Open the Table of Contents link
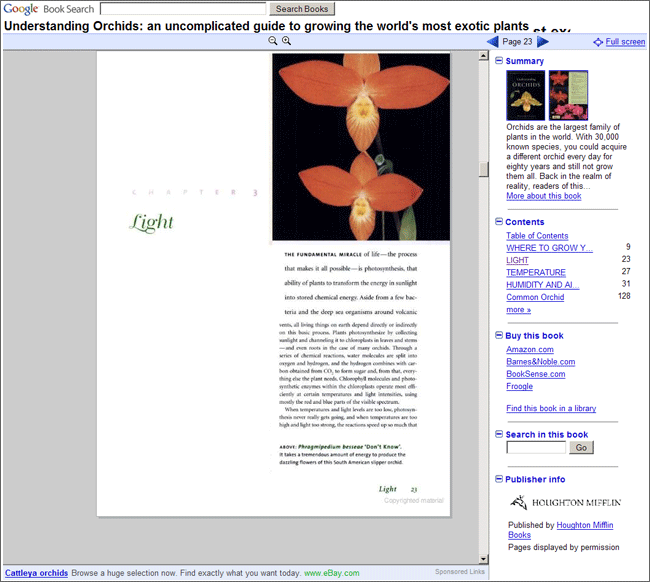 coord(537,236)
